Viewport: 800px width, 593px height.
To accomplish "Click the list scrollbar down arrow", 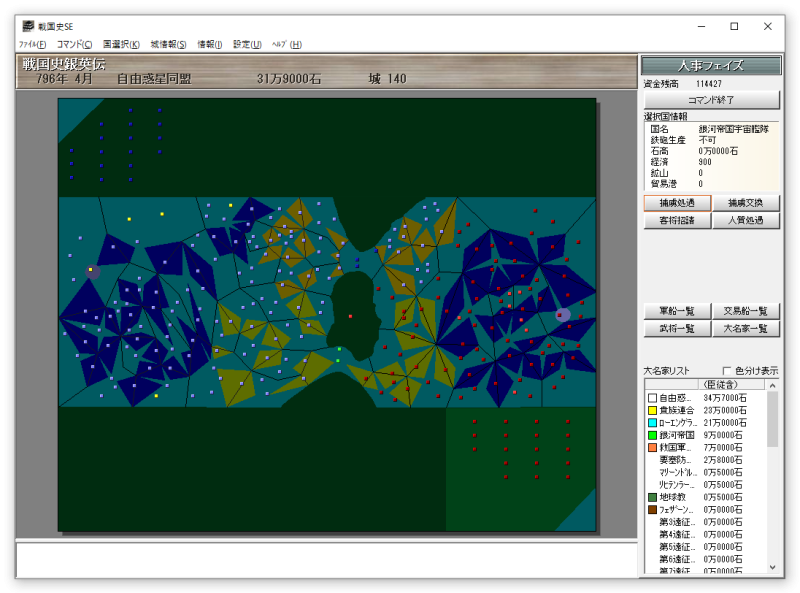I will [x=772, y=567].
